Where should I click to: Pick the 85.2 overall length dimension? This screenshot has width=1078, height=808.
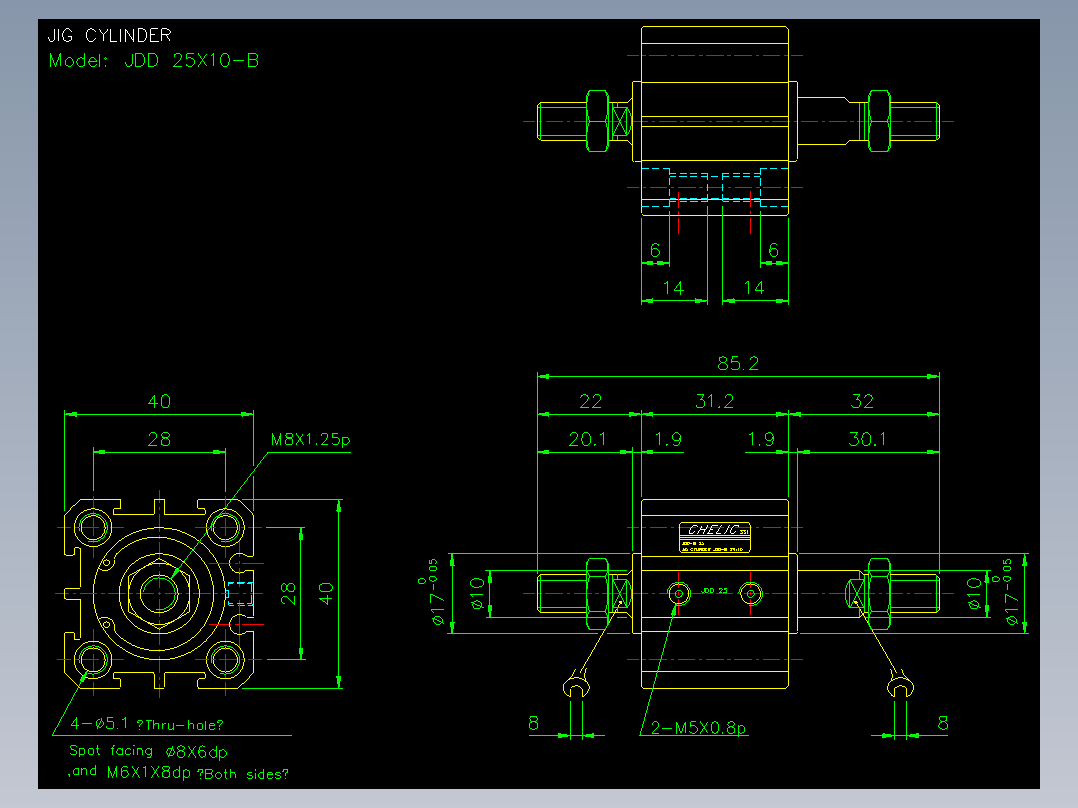[738, 363]
